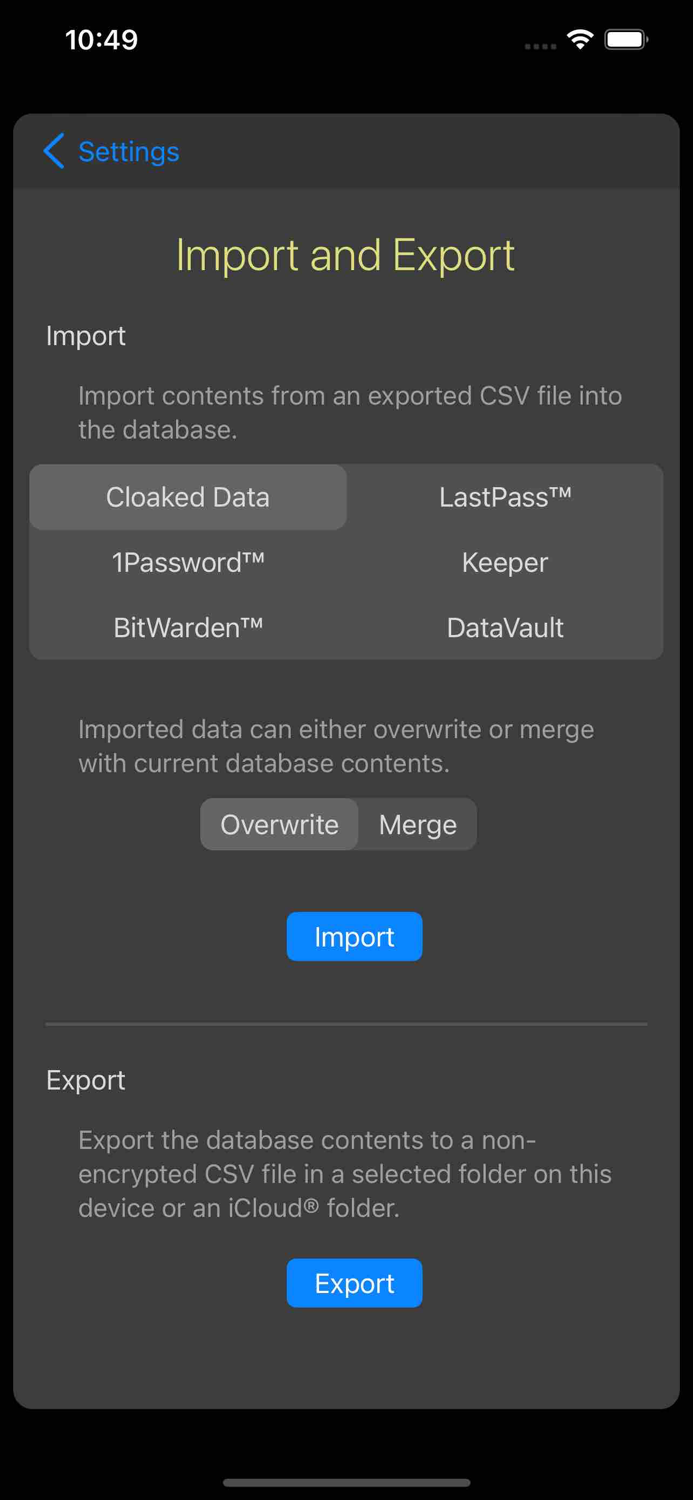Tap the Import and Export title
Viewport: 693px width, 1500px height.
345,255
